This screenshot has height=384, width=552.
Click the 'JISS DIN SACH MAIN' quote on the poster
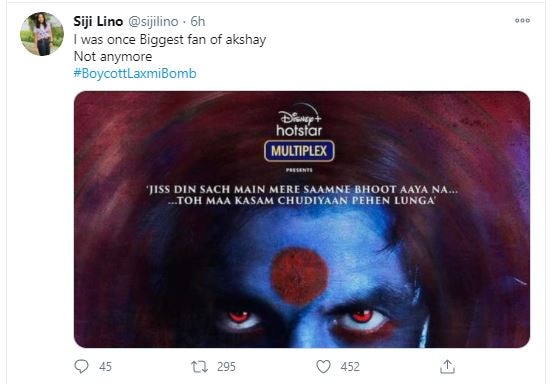(302, 195)
